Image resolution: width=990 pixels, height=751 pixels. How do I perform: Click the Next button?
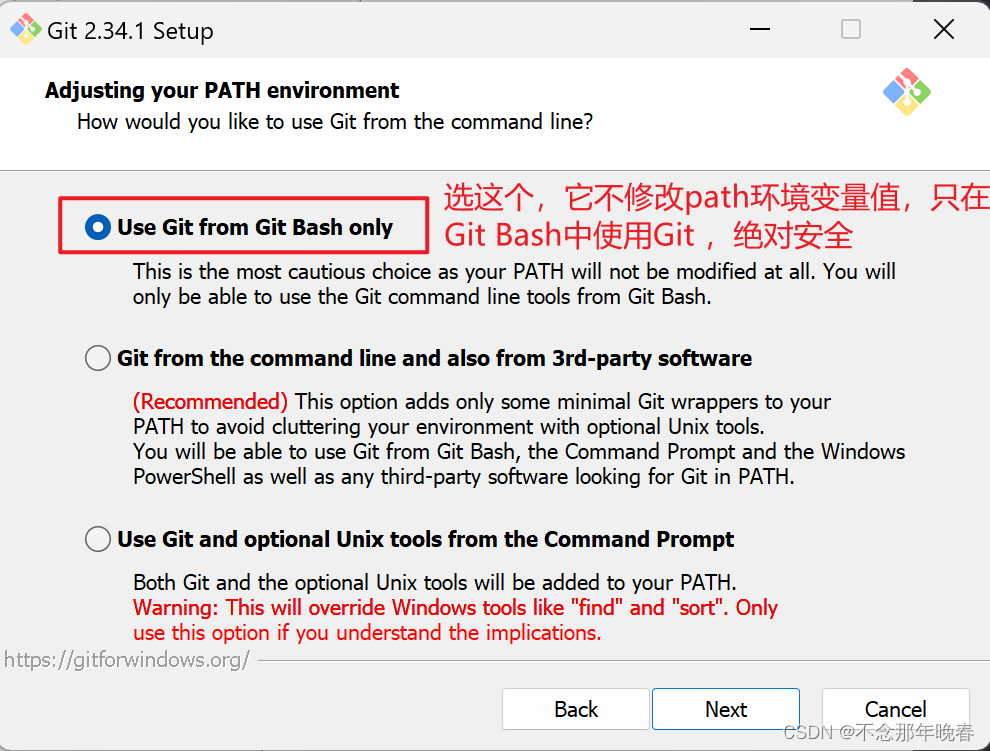725,709
